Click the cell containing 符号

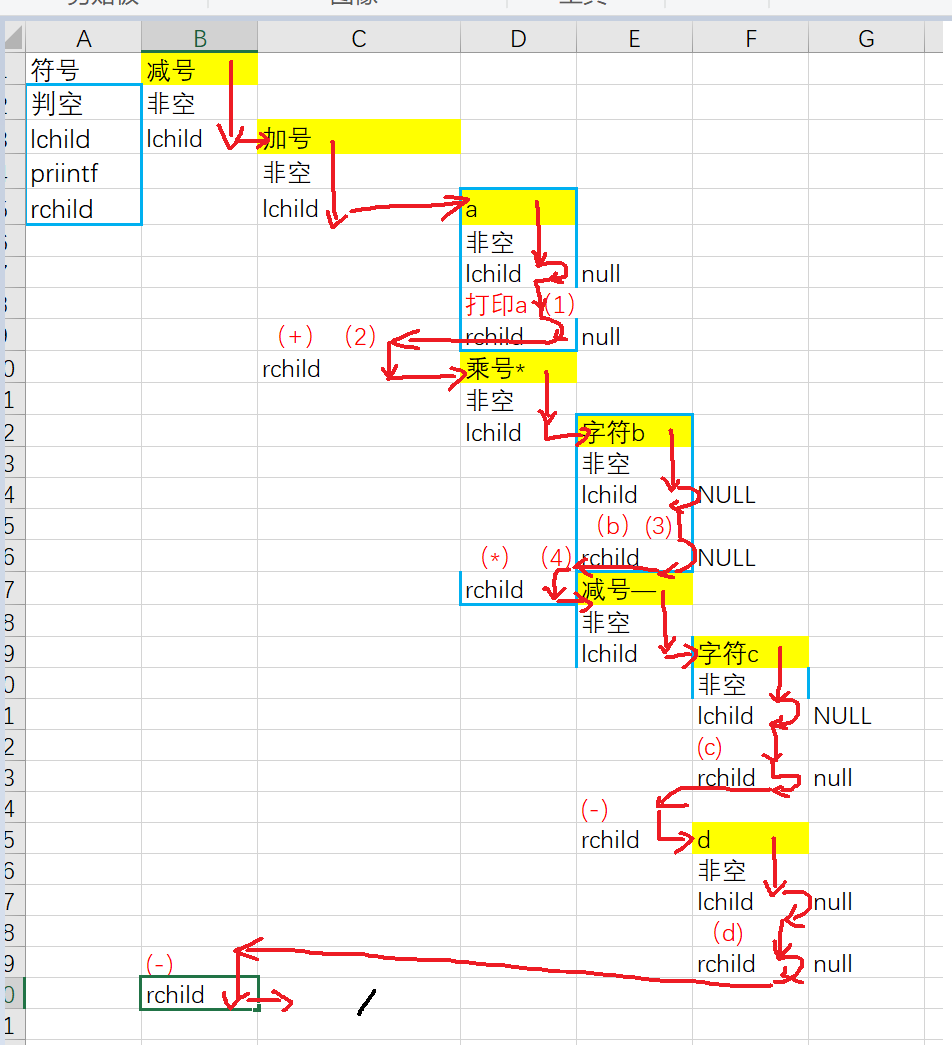coord(83,69)
